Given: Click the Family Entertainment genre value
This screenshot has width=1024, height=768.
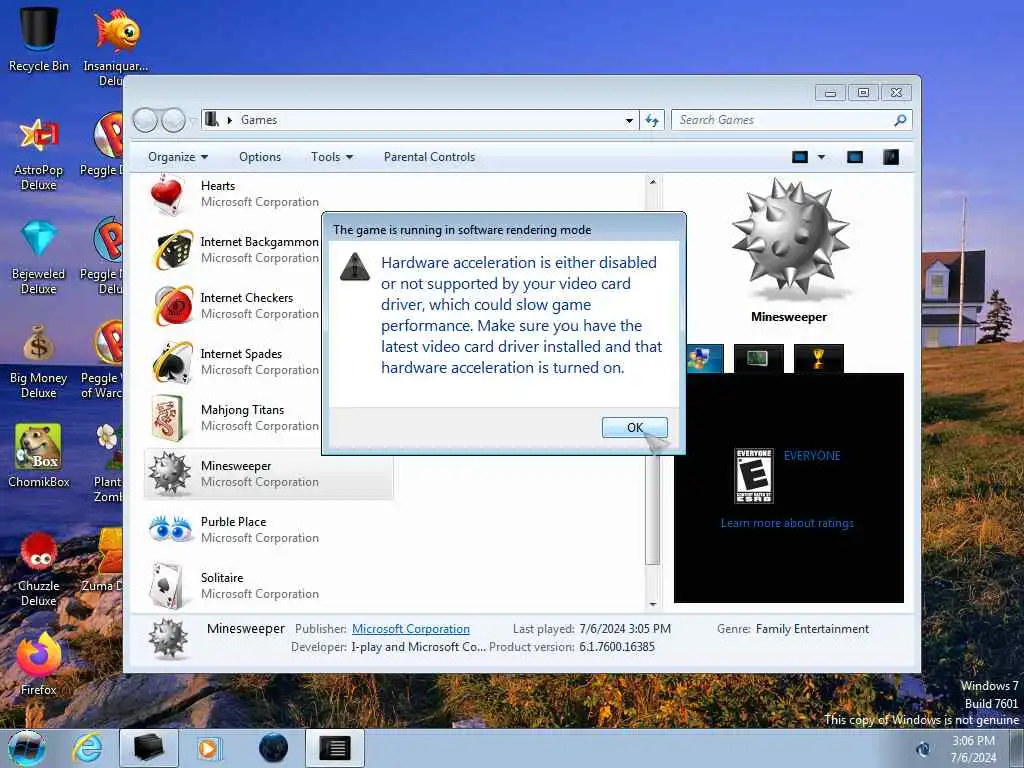Looking at the screenshot, I should pyautogui.click(x=812, y=629).
